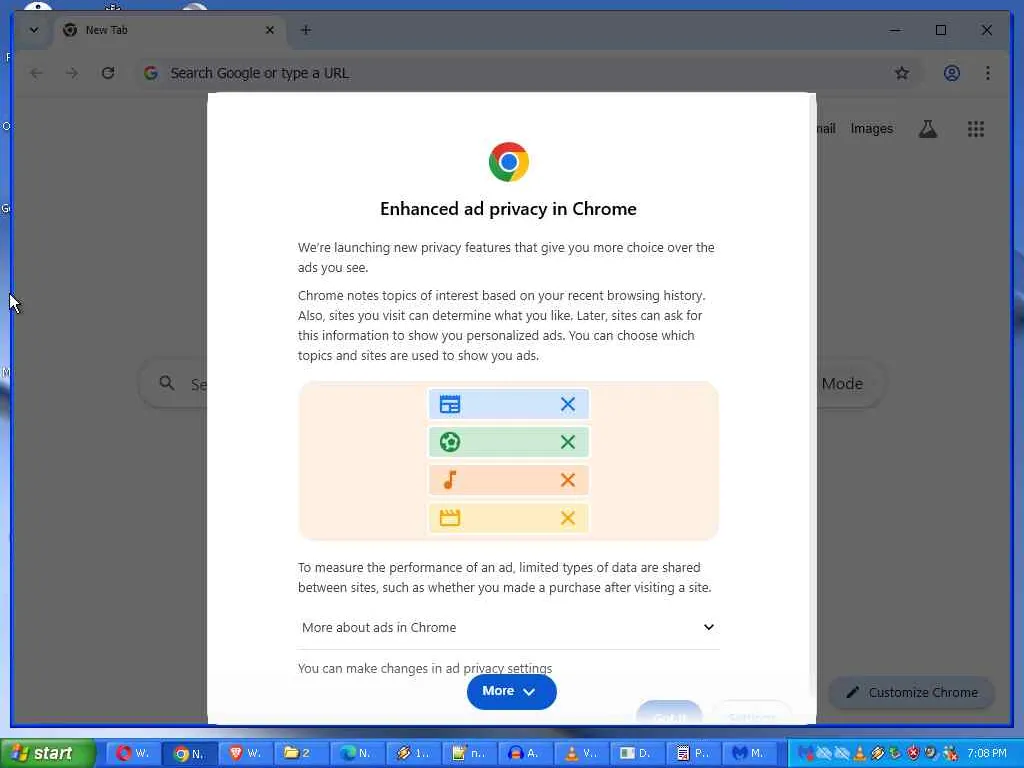Open the tab search dropdown arrow
The width and height of the screenshot is (1024, 768).
[x=34, y=30]
